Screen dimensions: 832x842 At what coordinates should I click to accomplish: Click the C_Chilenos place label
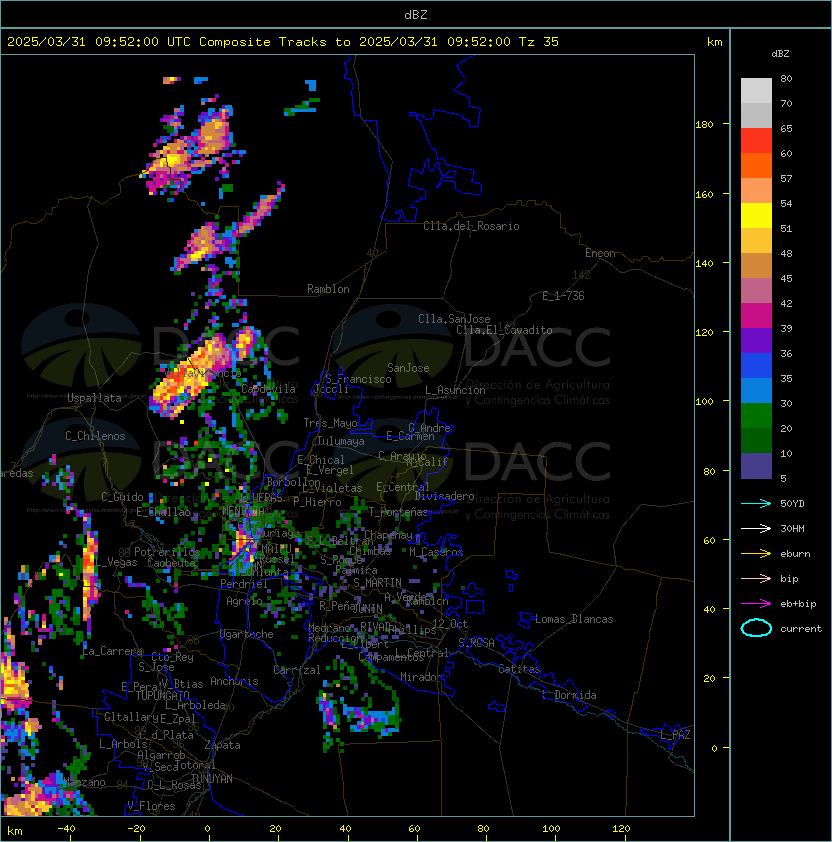pyautogui.click(x=95, y=436)
